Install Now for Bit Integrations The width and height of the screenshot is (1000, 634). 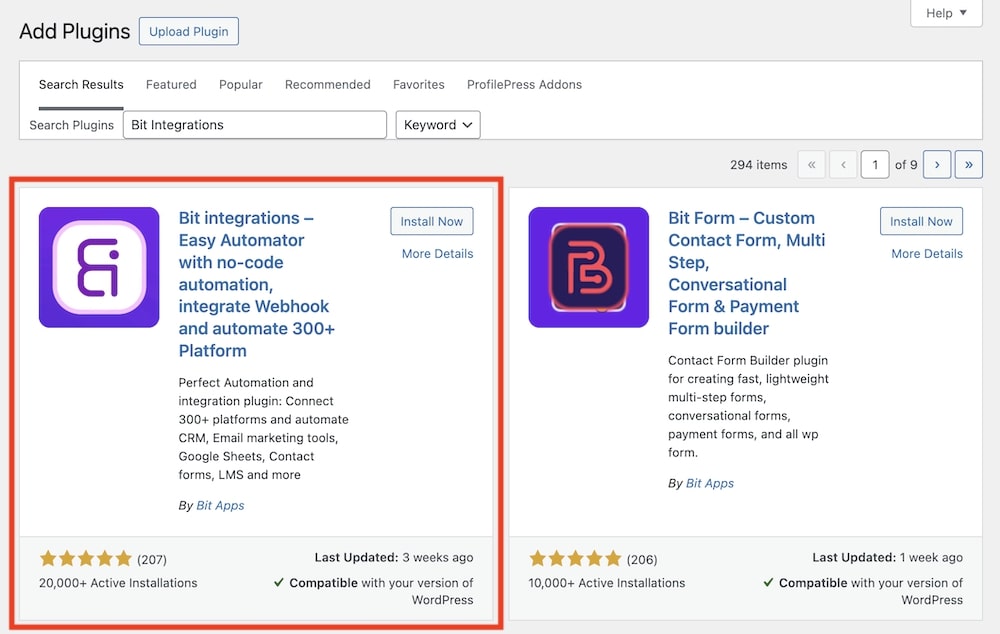coord(431,221)
